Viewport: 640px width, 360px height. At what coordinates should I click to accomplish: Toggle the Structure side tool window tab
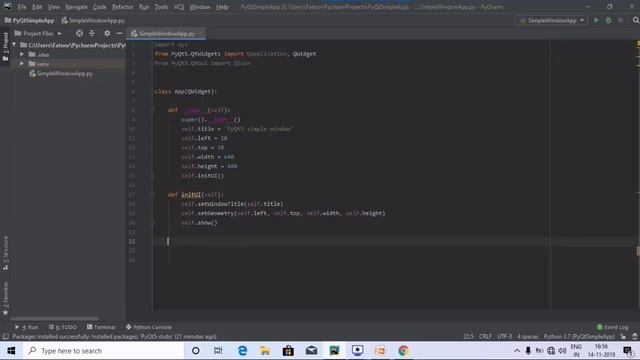click(x=5, y=253)
